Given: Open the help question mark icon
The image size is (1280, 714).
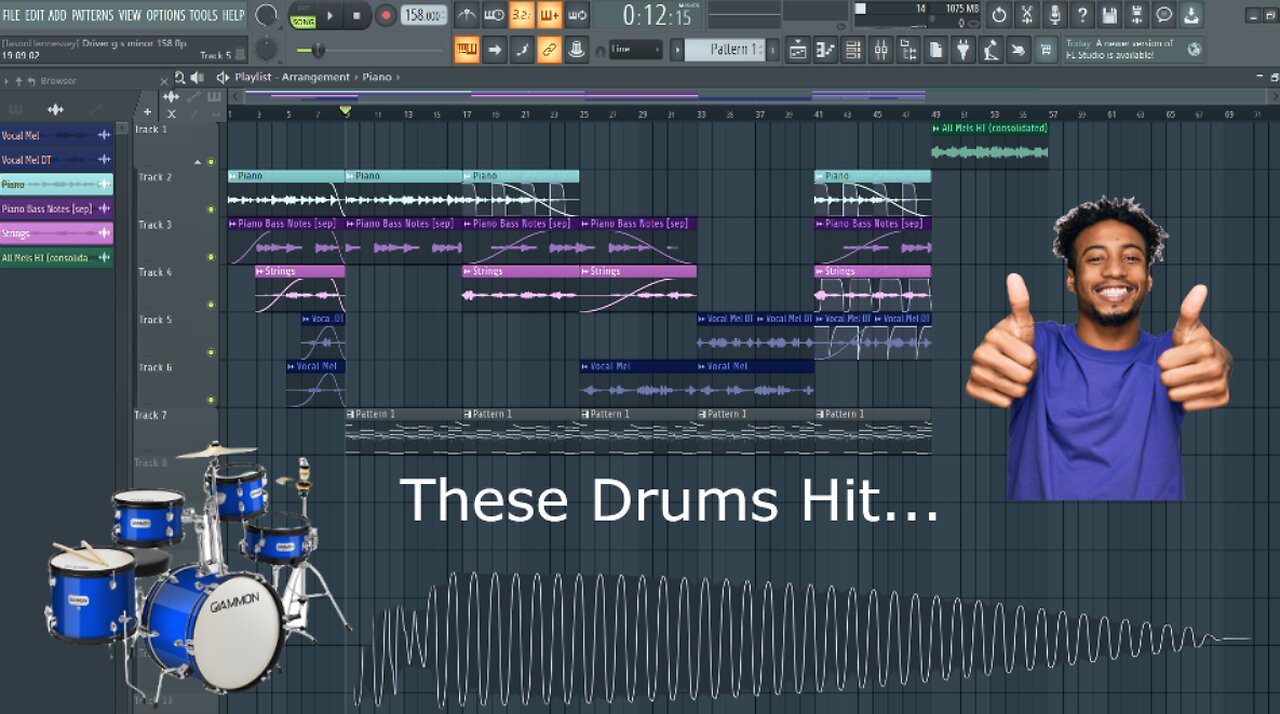Looking at the screenshot, I should click(x=1082, y=15).
